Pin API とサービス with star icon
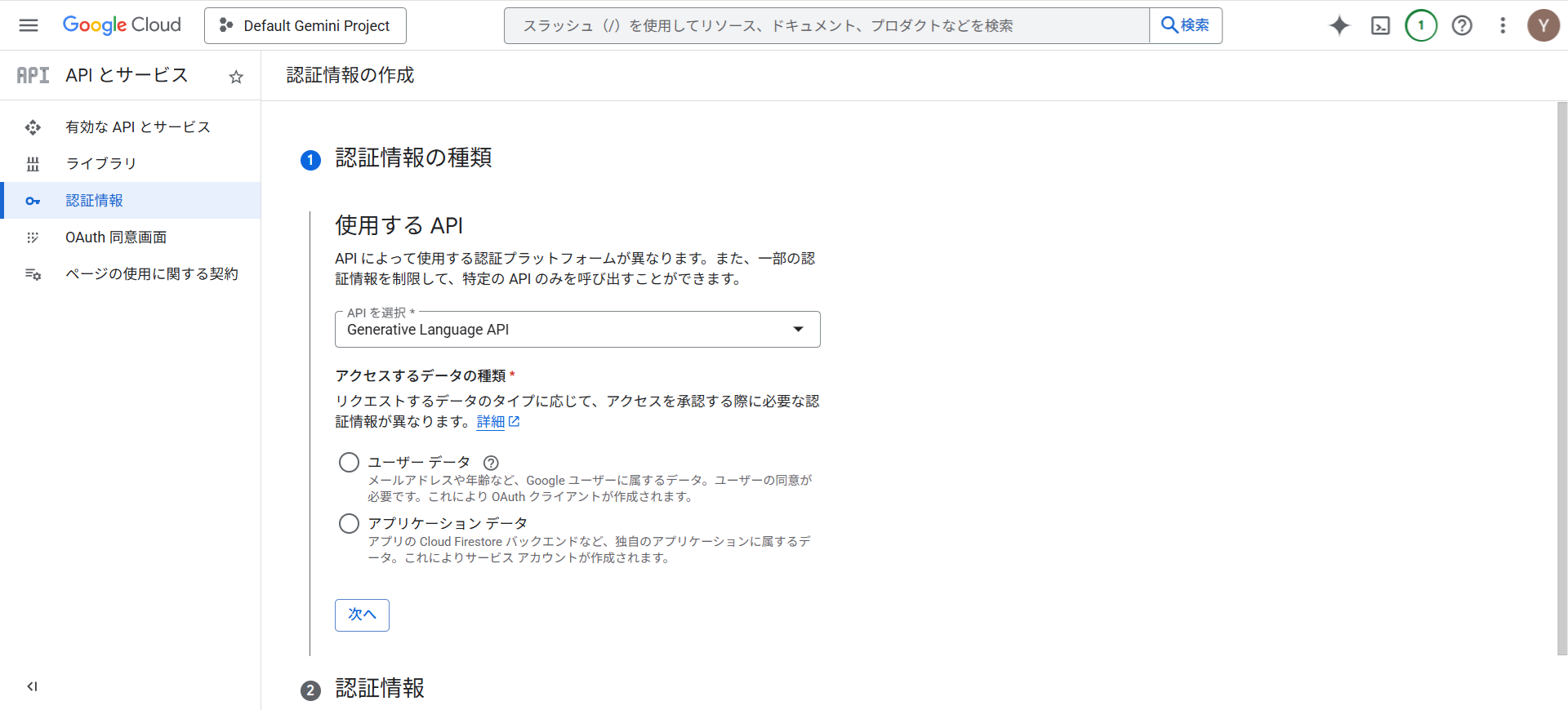This screenshot has height=710, width=1568. [x=236, y=77]
